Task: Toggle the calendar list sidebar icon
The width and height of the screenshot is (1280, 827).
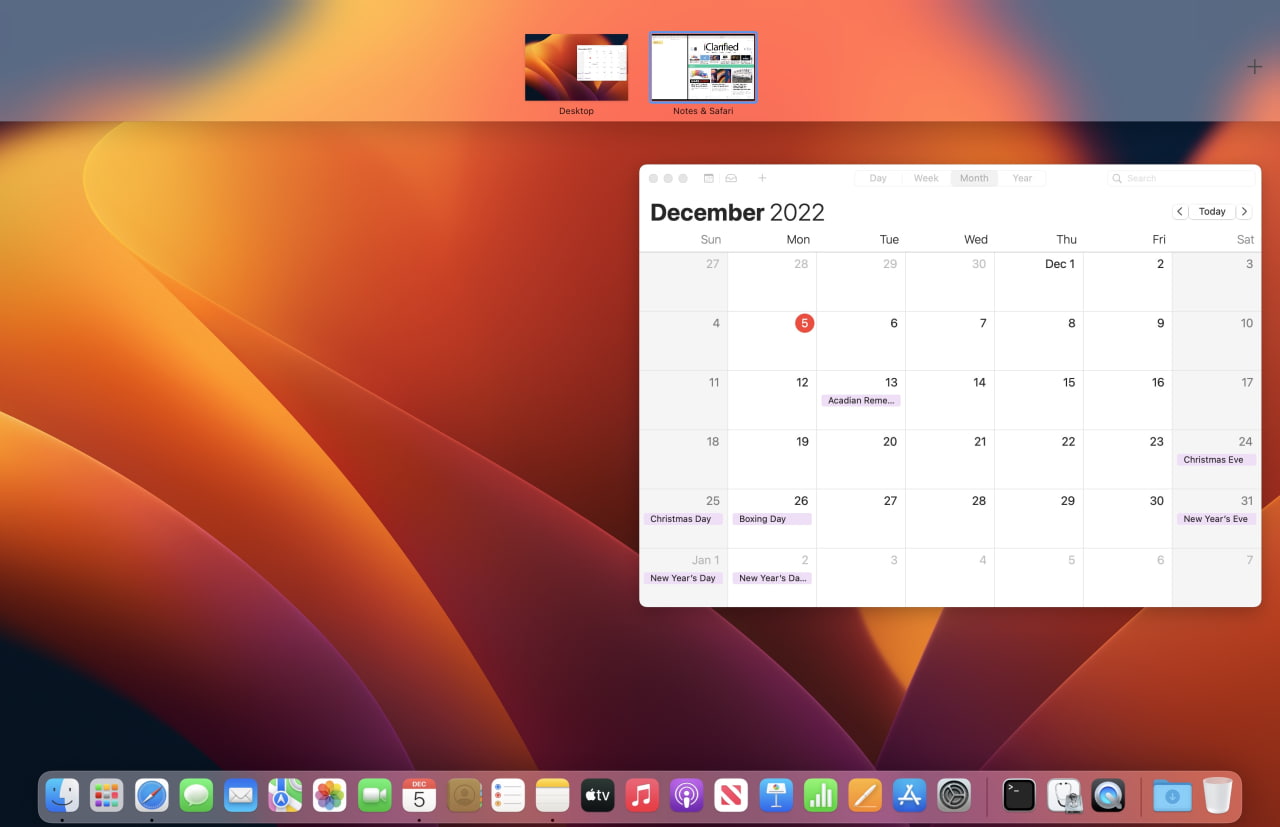Action: 708,177
